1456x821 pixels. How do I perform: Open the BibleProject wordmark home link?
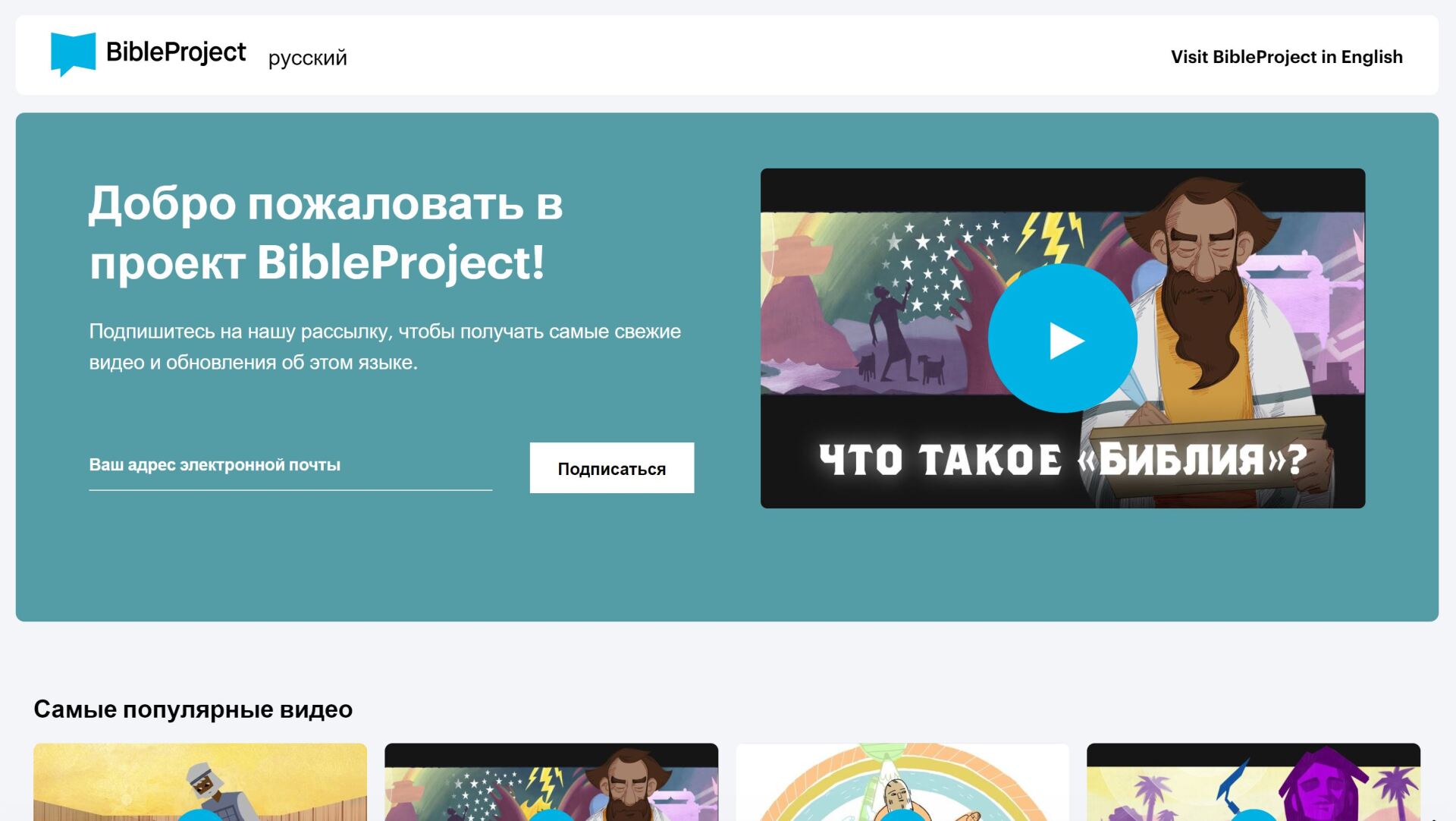coord(176,52)
